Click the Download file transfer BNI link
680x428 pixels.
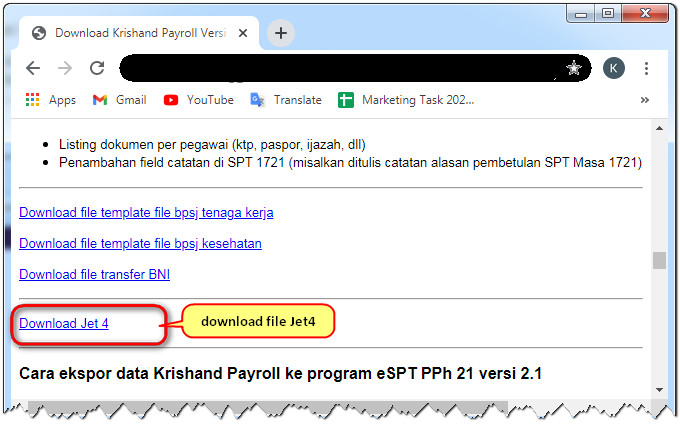pos(95,274)
